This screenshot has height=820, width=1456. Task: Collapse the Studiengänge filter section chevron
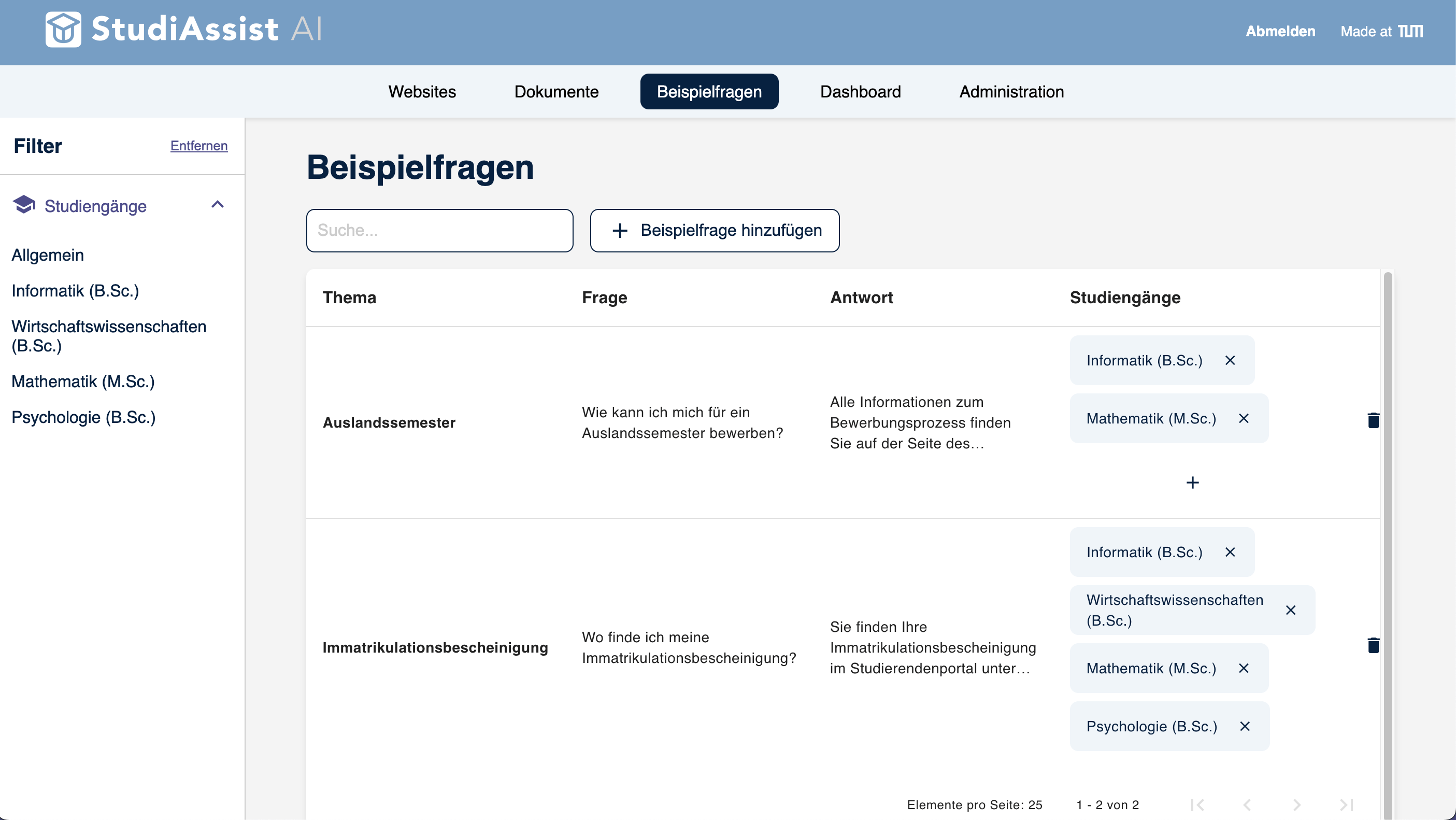tap(218, 204)
